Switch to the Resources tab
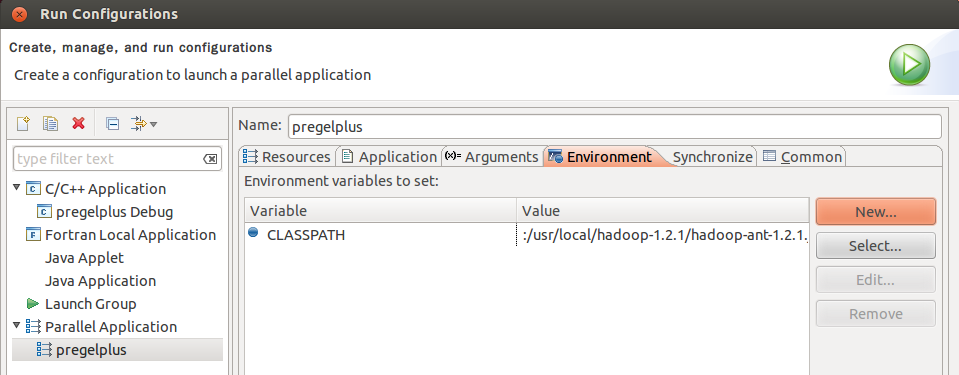The height and width of the screenshot is (375, 959). (287, 157)
